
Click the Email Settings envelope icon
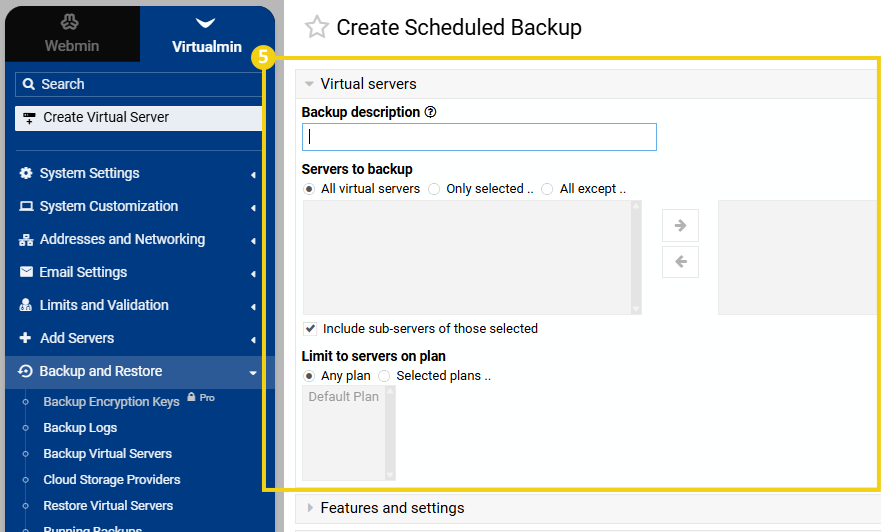click(x=26, y=272)
